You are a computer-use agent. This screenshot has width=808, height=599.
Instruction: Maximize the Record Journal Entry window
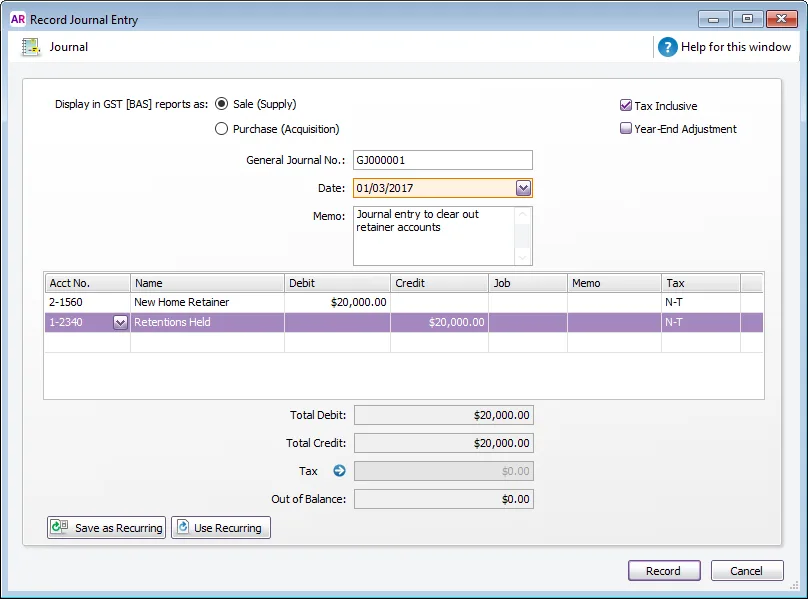[x=747, y=20]
